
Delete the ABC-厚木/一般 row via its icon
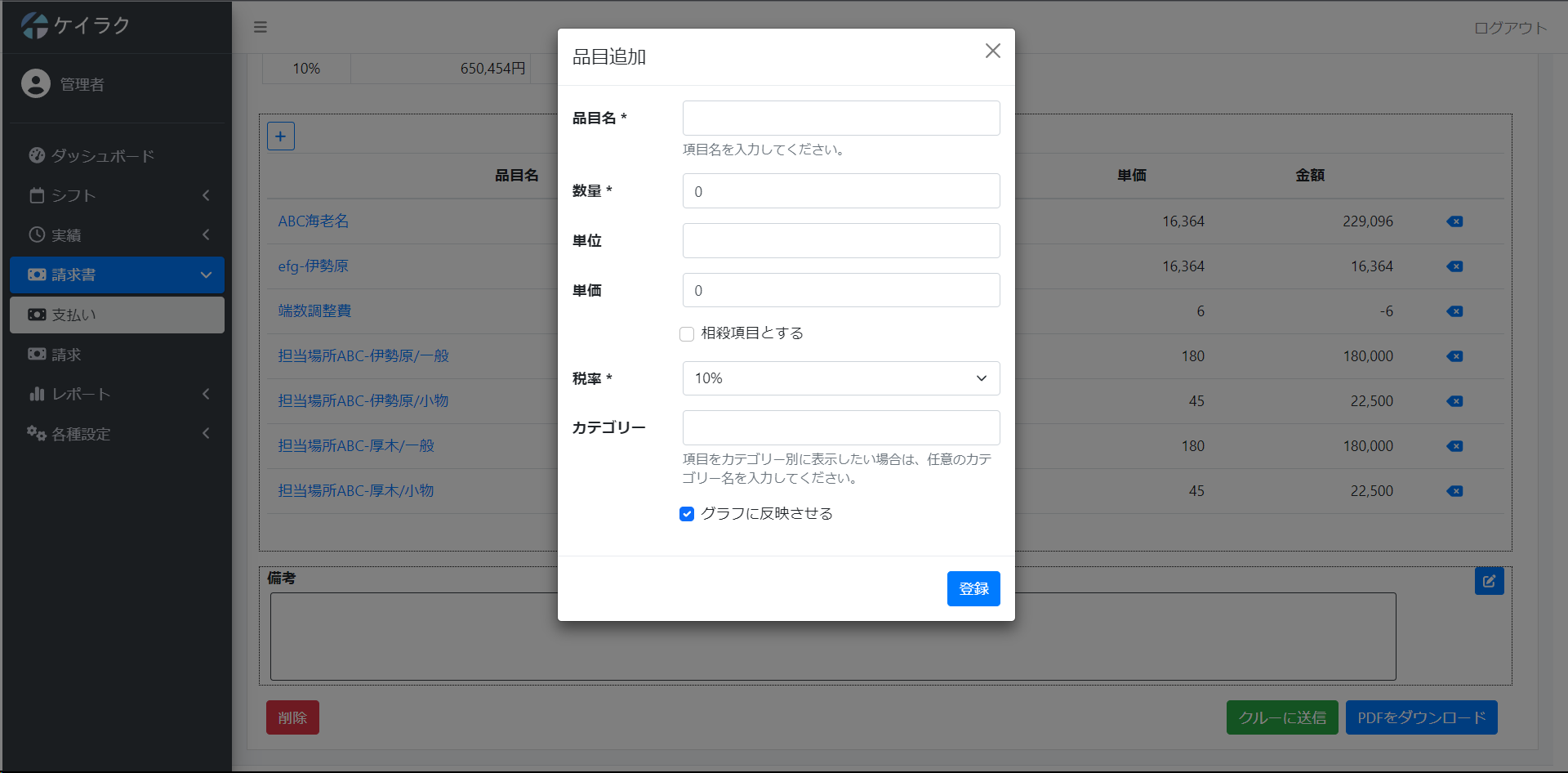pyautogui.click(x=1454, y=446)
